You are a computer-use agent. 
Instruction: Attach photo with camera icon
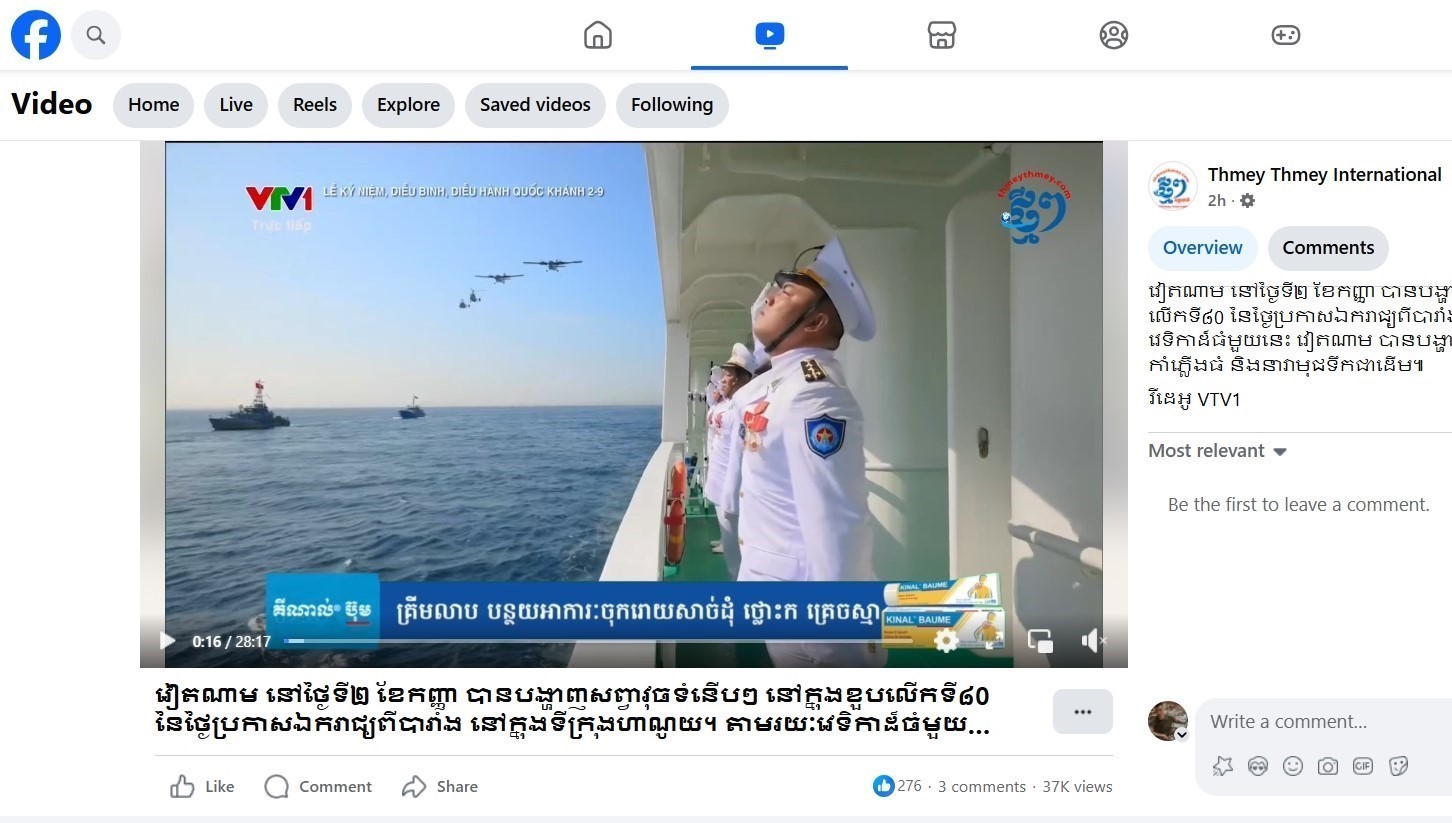point(1327,766)
